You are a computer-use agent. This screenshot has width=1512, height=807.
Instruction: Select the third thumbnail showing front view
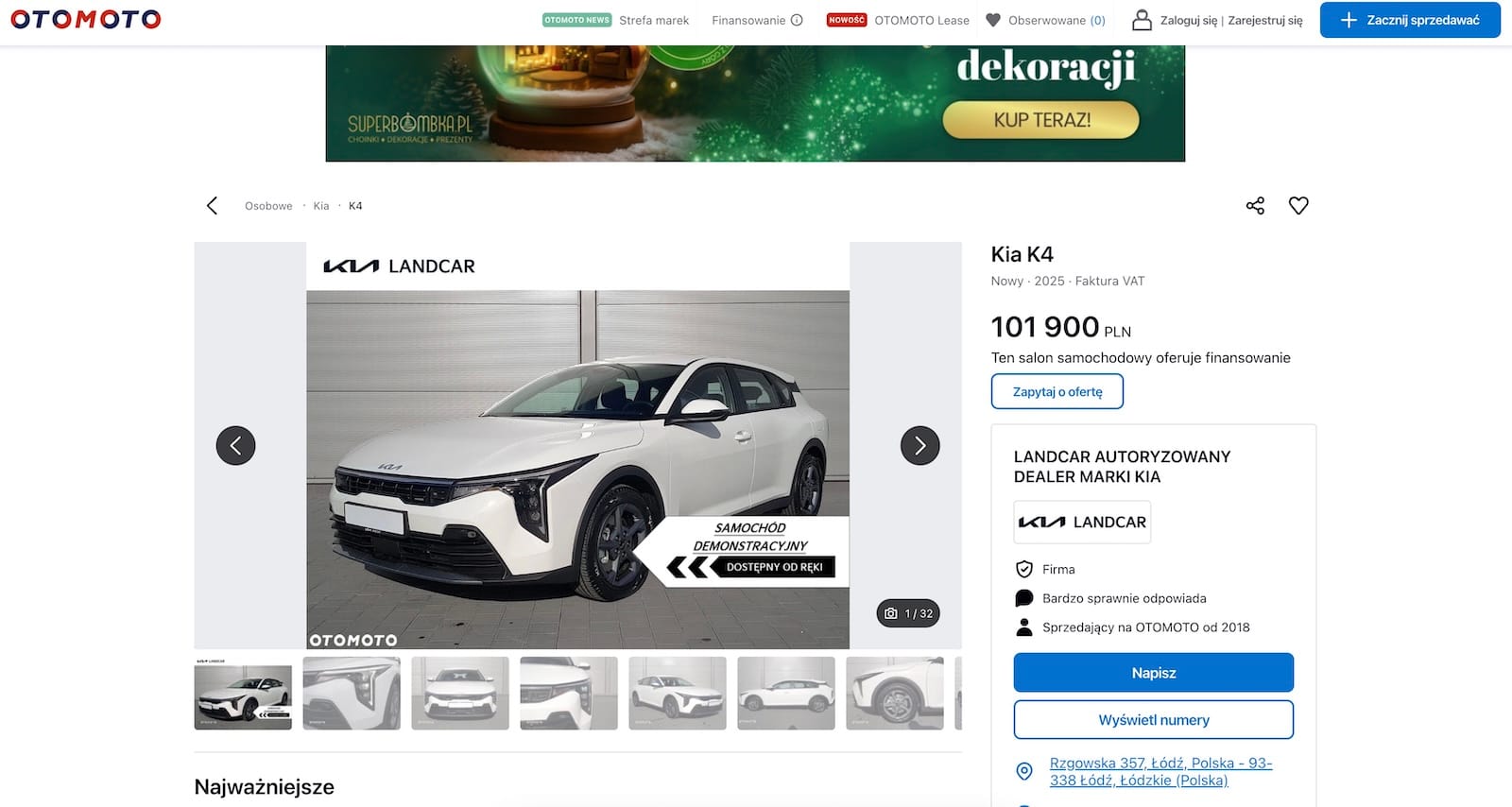460,694
